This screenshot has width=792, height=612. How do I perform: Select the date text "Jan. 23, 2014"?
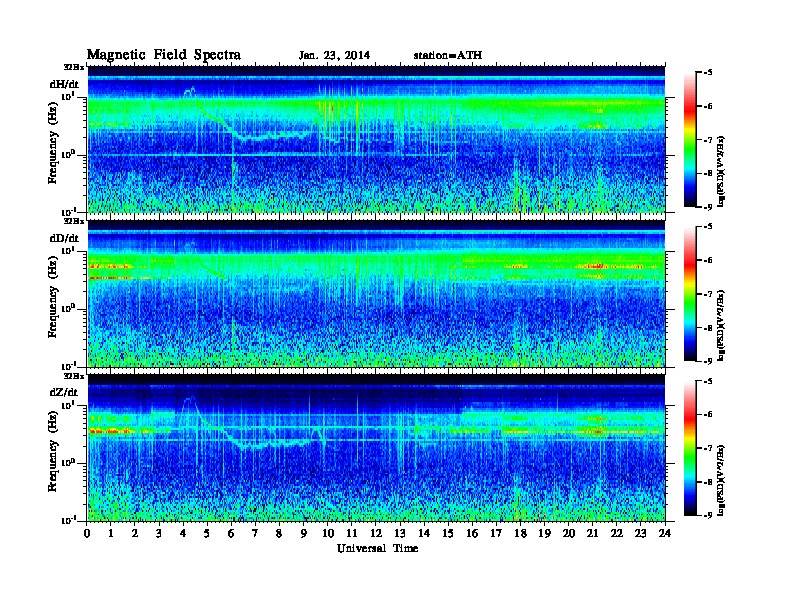pyautogui.click(x=334, y=56)
